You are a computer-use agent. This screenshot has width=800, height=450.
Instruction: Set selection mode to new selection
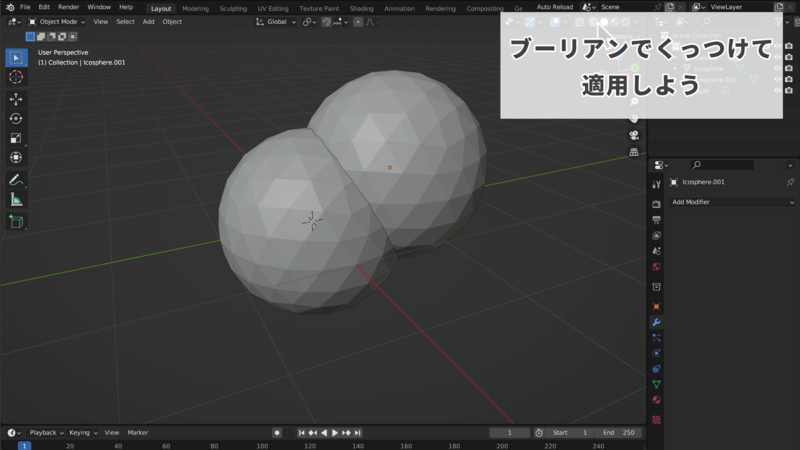point(30,37)
